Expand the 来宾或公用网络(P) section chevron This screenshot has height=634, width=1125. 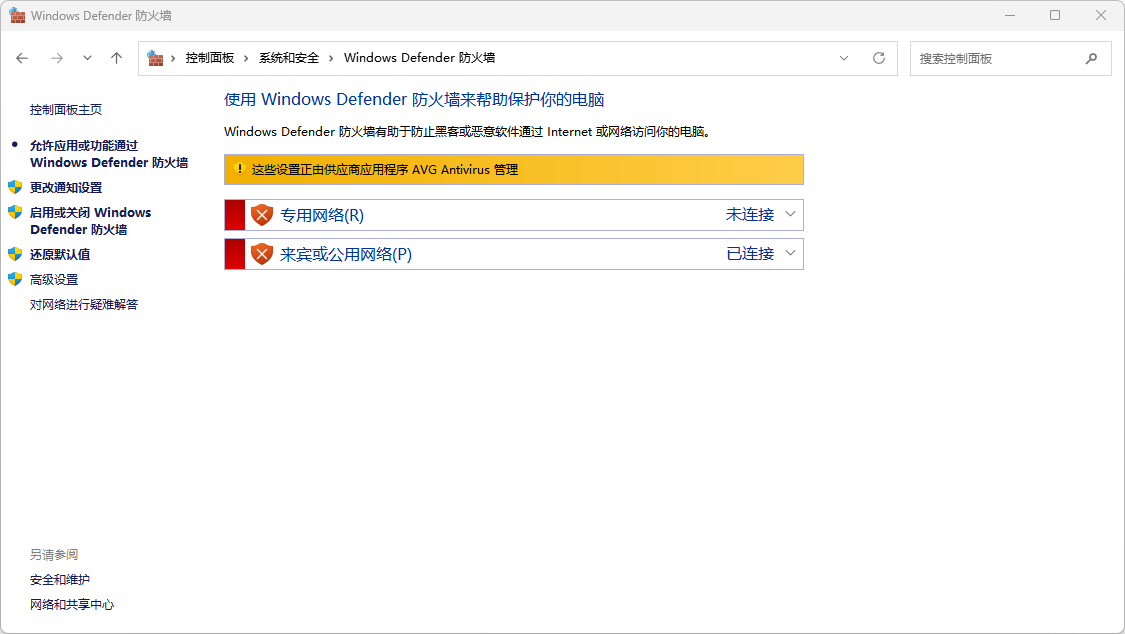(x=790, y=253)
